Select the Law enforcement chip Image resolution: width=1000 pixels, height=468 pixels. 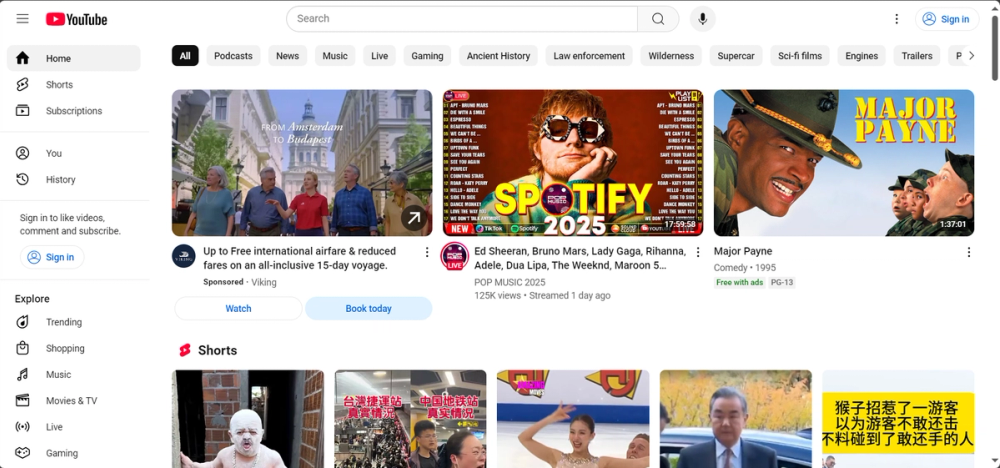tap(589, 55)
